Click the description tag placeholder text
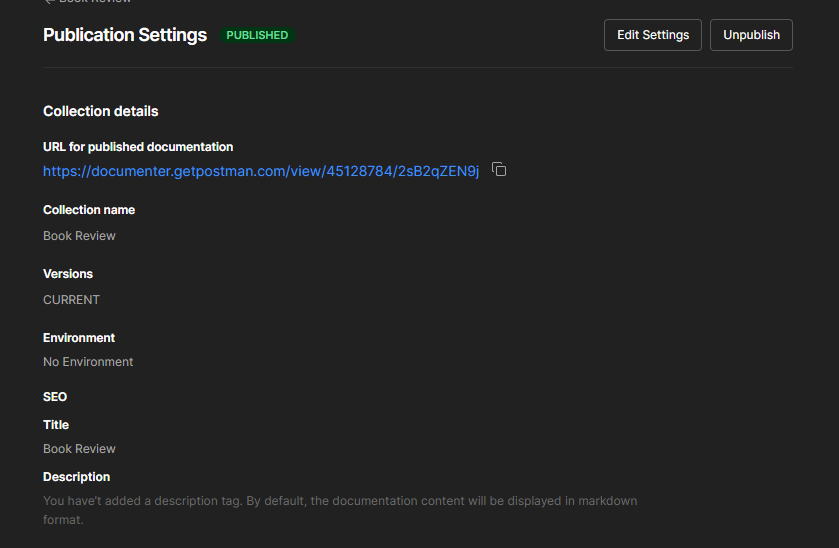This screenshot has height=548, width=839. click(x=340, y=511)
